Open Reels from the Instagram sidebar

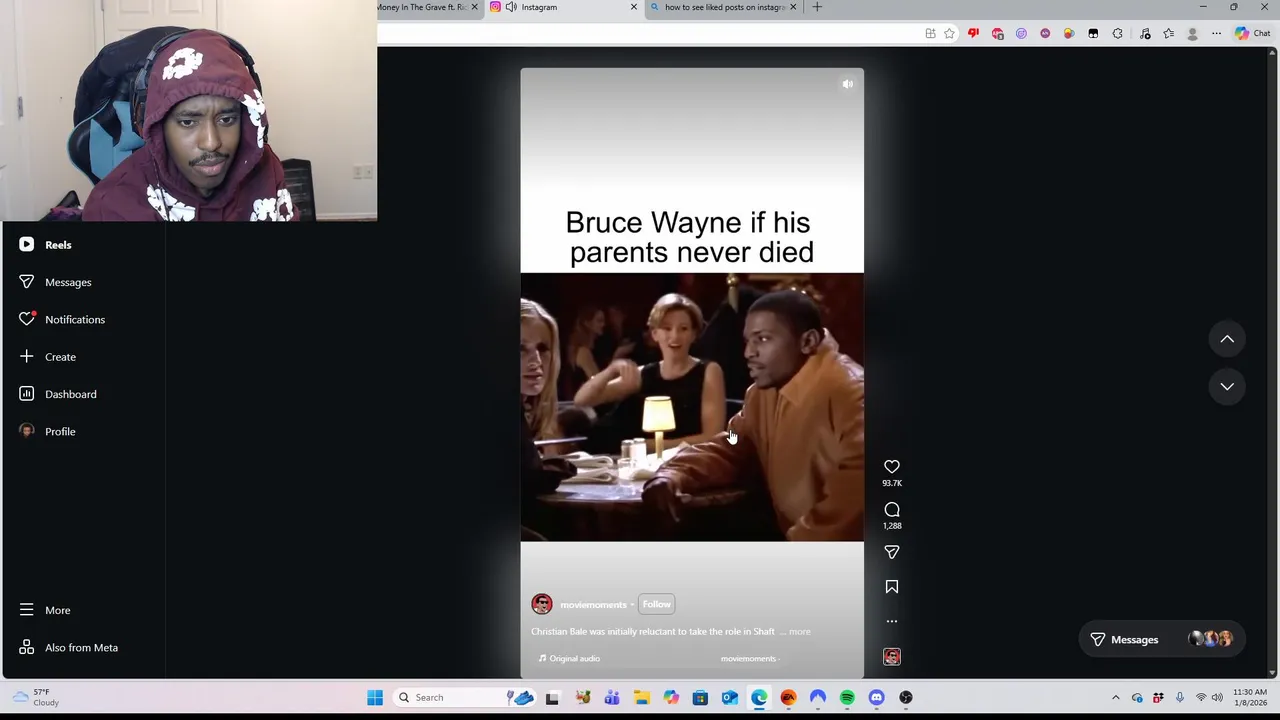pos(46,245)
